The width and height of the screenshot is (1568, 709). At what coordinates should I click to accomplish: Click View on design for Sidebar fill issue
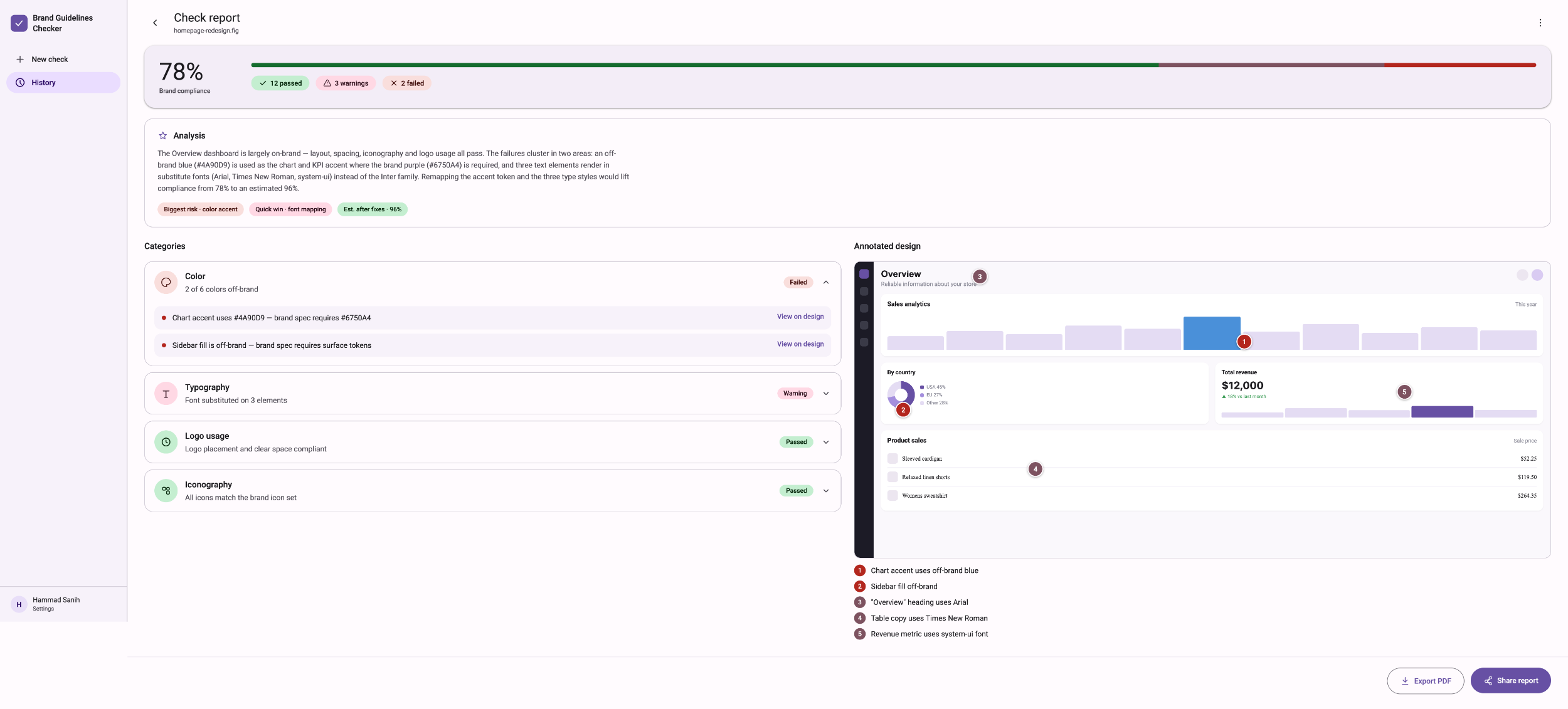point(800,344)
